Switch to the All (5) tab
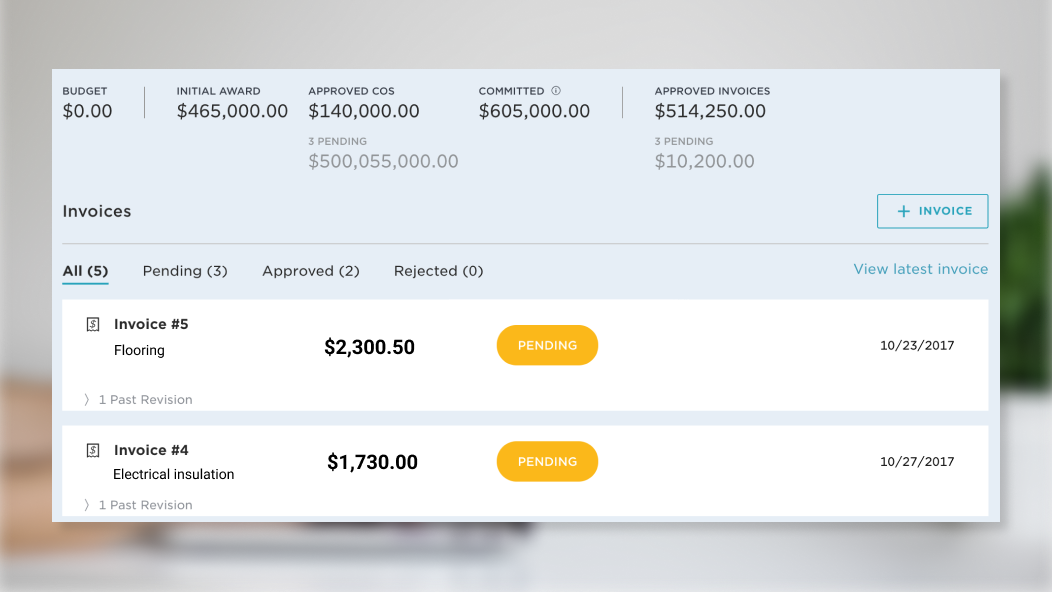Viewport: 1052px width, 592px height. 85,271
